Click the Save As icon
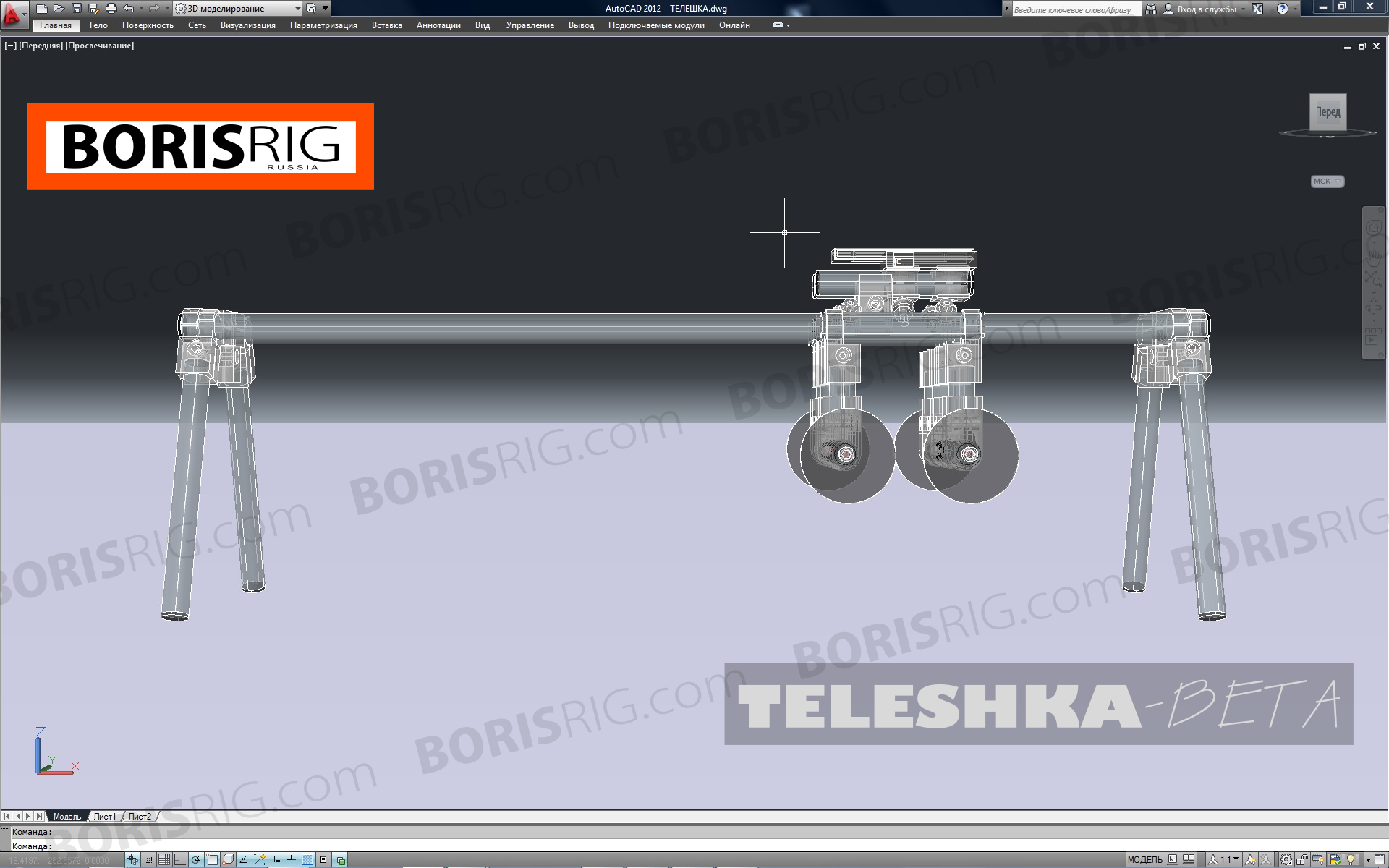The image size is (1389, 868). pyautogui.click(x=94, y=9)
